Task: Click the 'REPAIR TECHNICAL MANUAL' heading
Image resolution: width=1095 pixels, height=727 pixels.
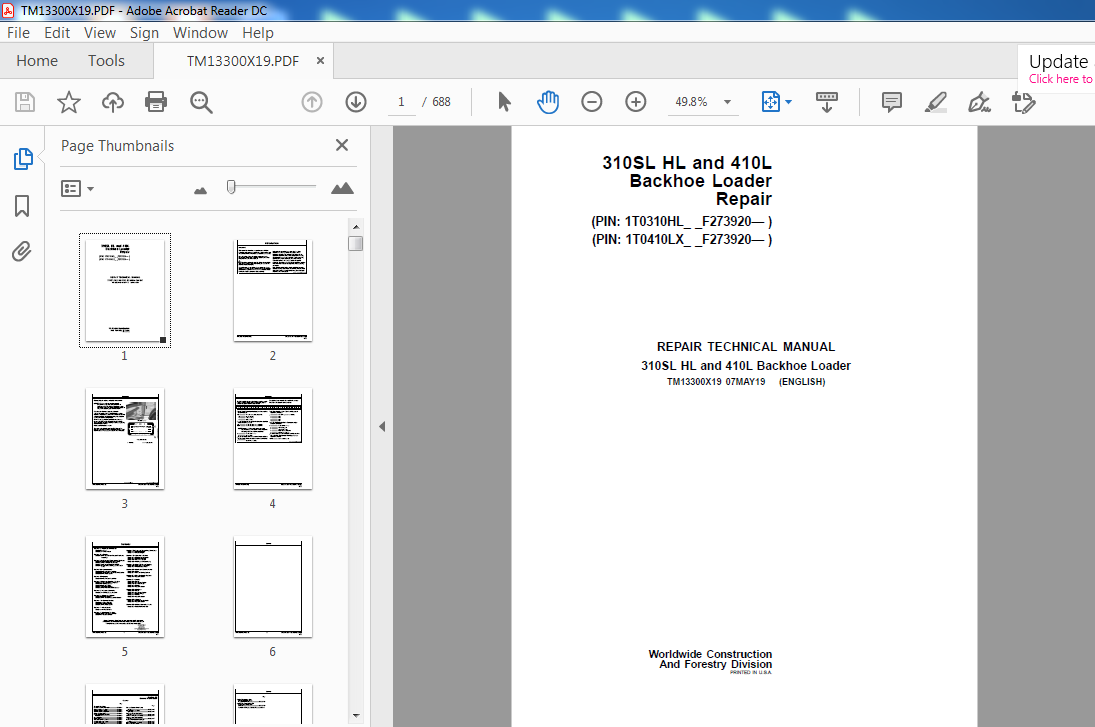Action: tap(746, 346)
